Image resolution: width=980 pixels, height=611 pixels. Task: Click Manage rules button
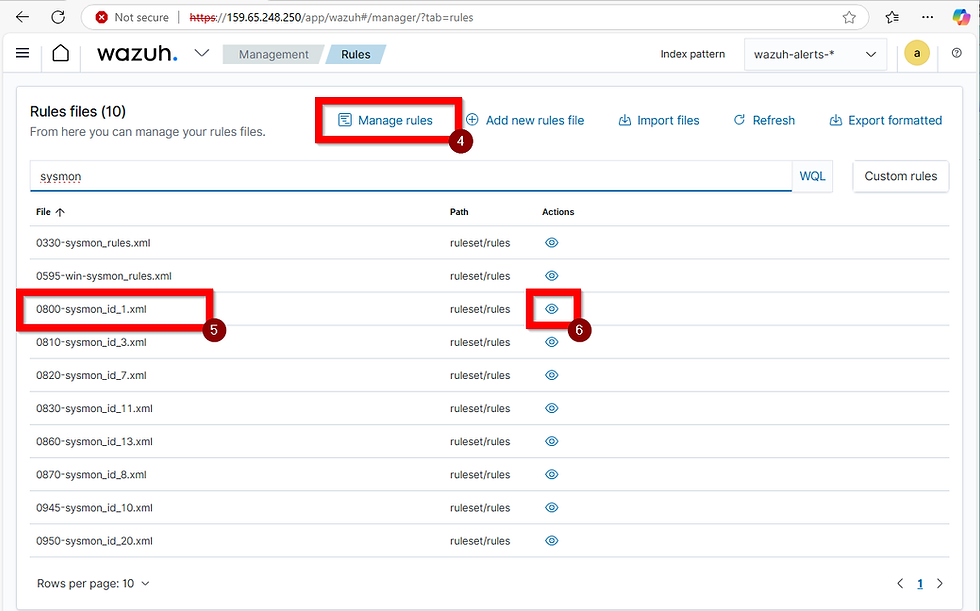coord(385,120)
